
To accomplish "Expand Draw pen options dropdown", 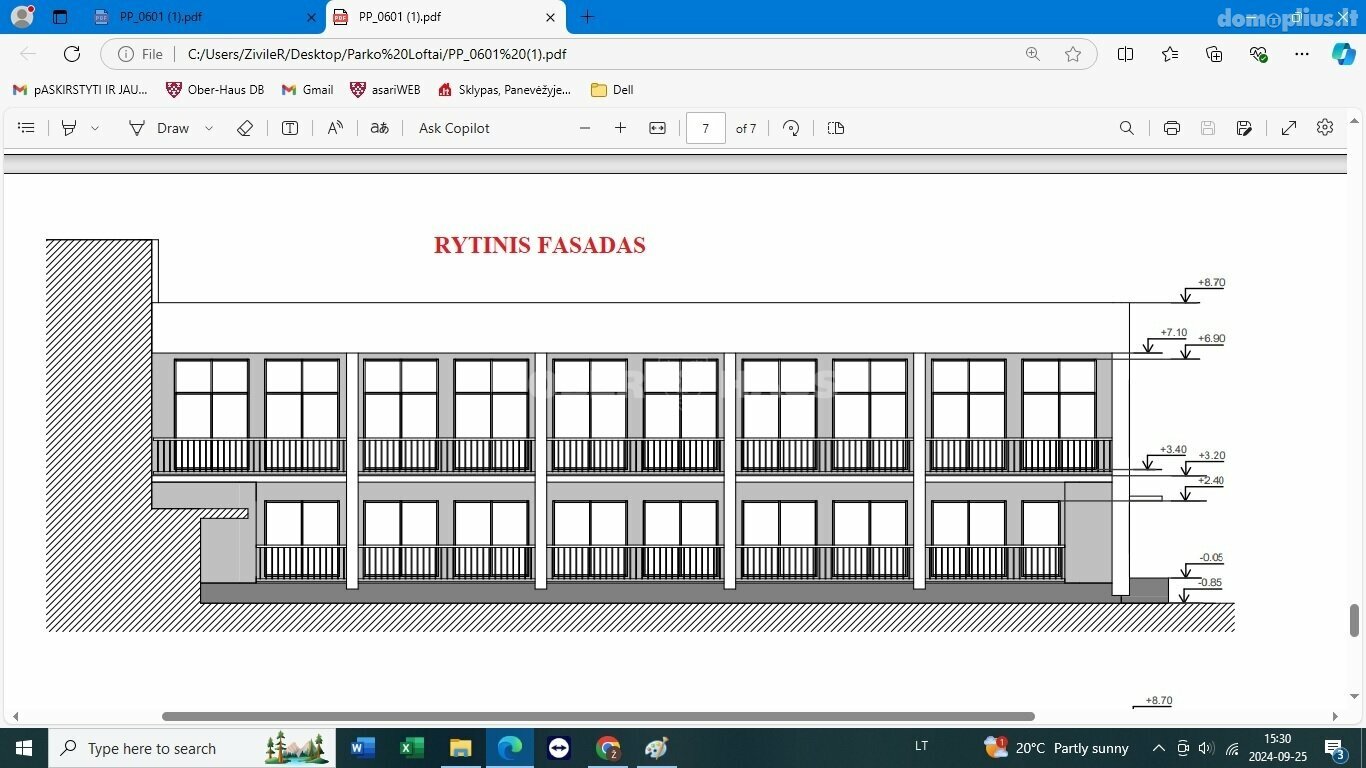I will pos(209,128).
